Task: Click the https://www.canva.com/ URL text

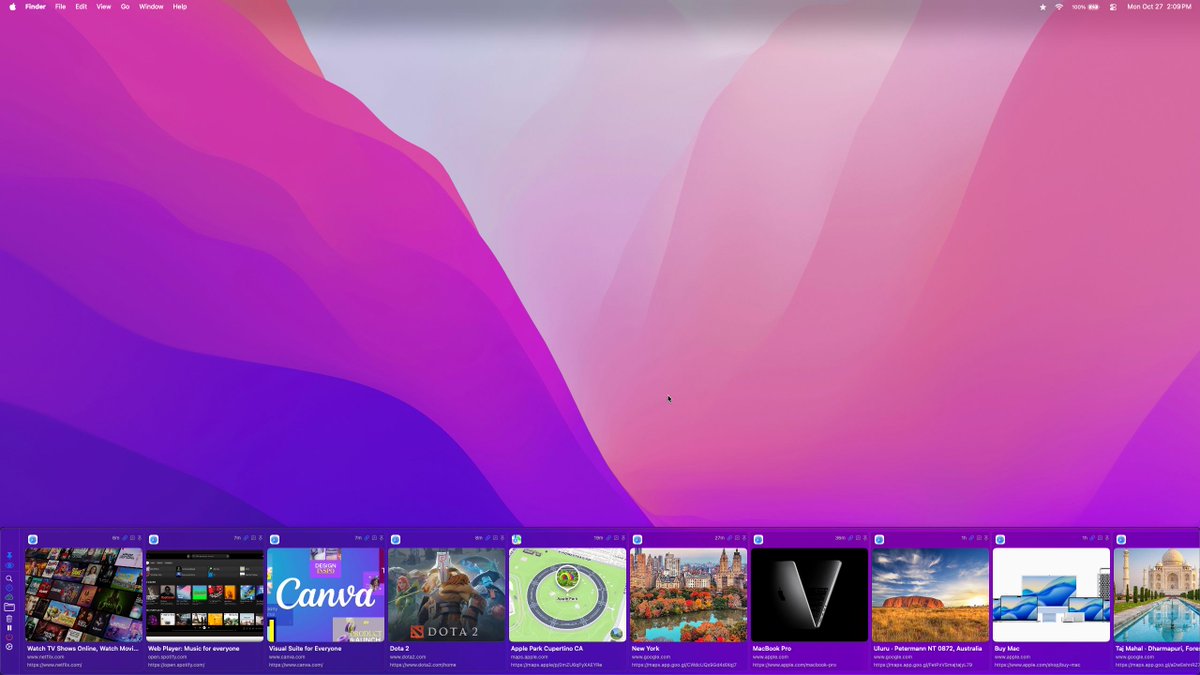Action: (296, 665)
